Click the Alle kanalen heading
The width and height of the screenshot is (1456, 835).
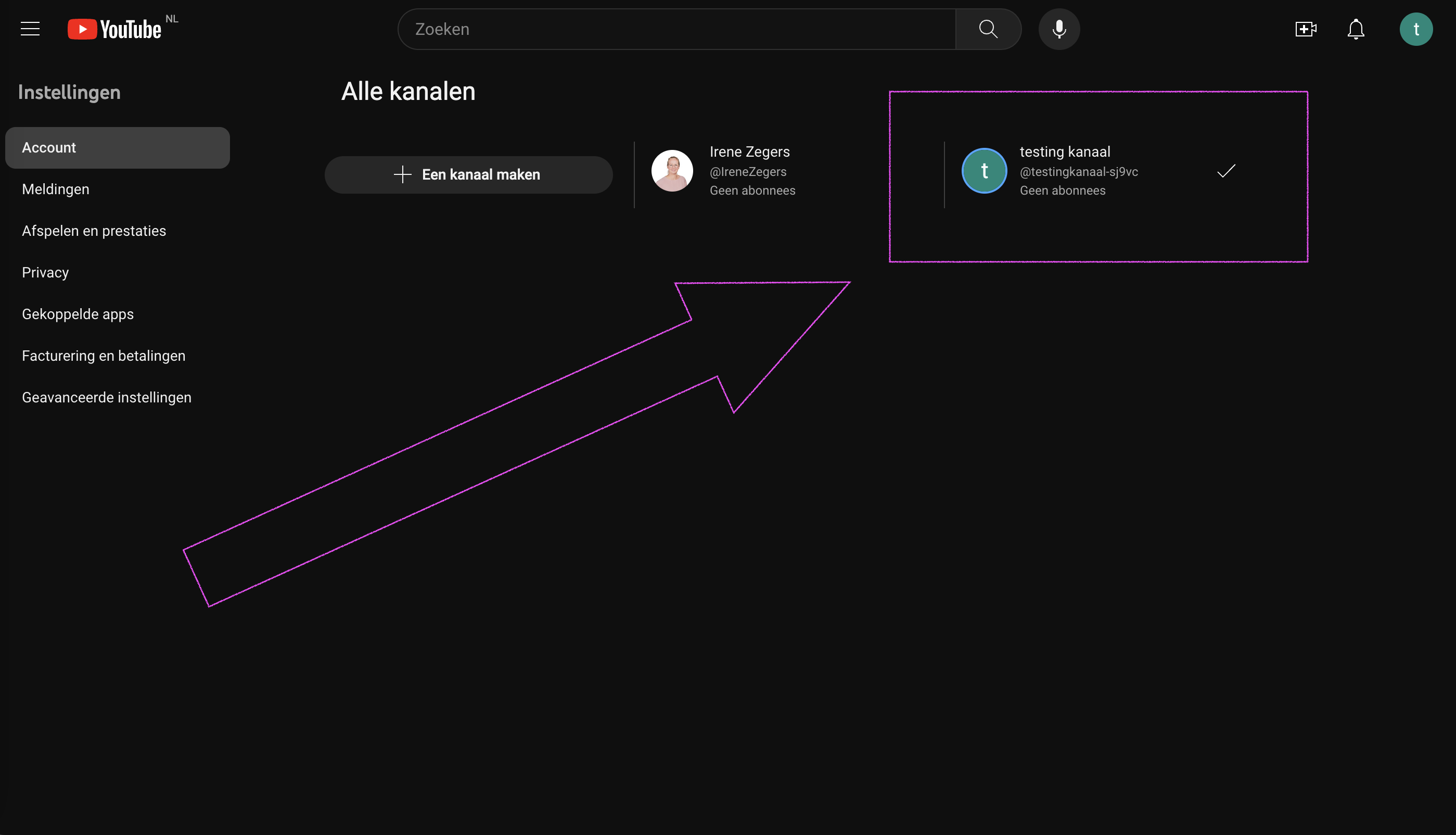pyautogui.click(x=408, y=91)
